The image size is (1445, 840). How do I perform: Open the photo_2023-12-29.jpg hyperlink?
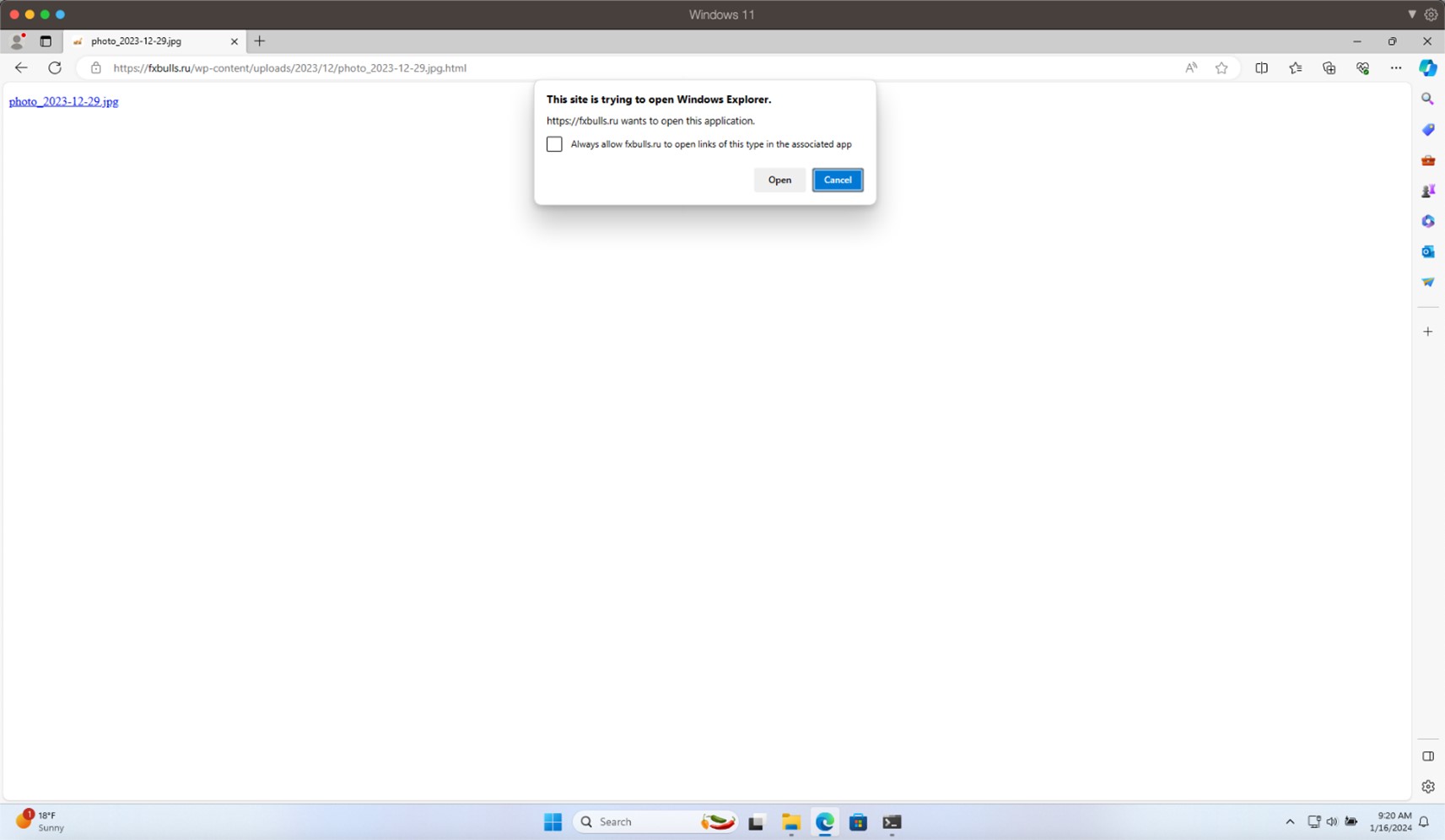(63, 101)
